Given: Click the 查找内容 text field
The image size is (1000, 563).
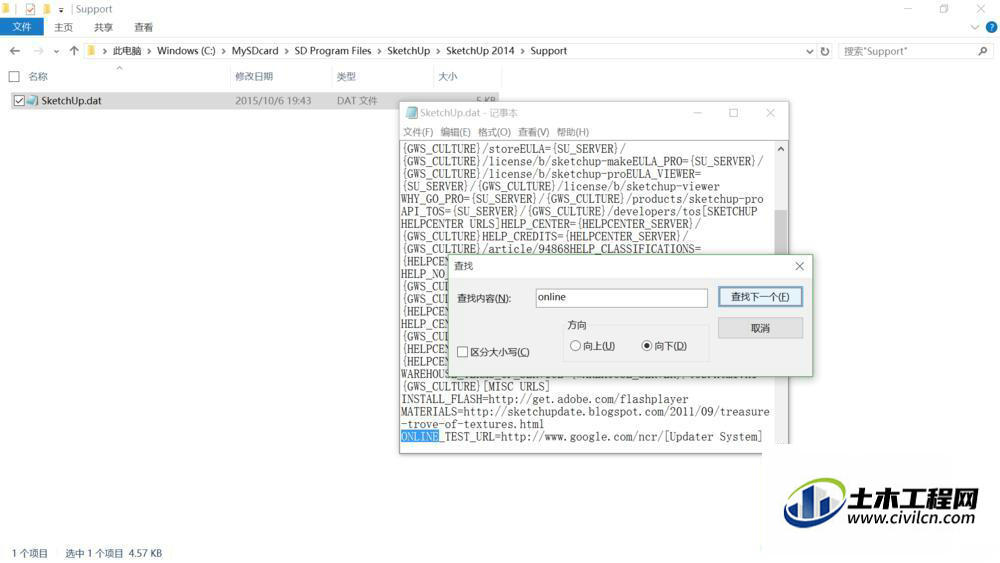Looking at the screenshot, I should pyautogui.click(x=621, y=298).
